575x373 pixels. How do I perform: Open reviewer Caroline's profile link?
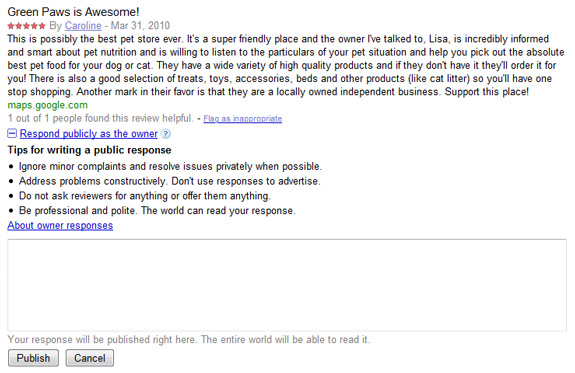tap(83, 26)
